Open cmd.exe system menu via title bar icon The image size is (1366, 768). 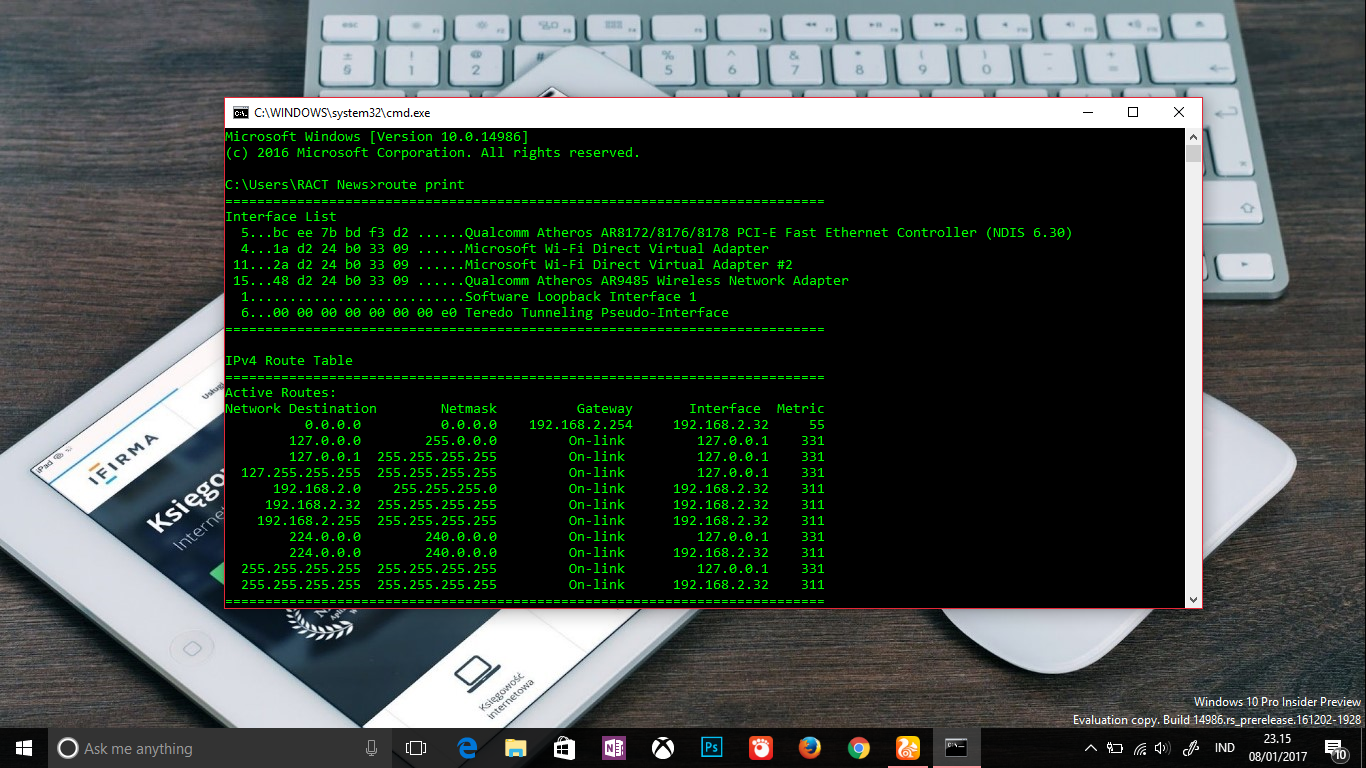click(238, 112)
